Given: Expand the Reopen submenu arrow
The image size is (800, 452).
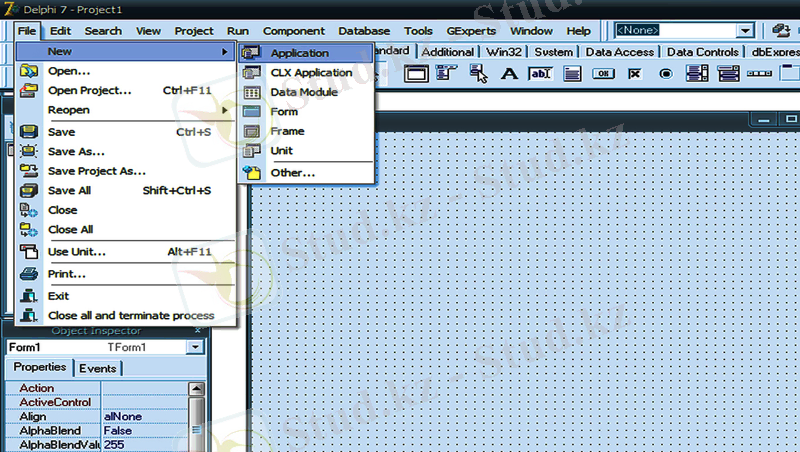Looking at the screenshot, I should (224, 110).
